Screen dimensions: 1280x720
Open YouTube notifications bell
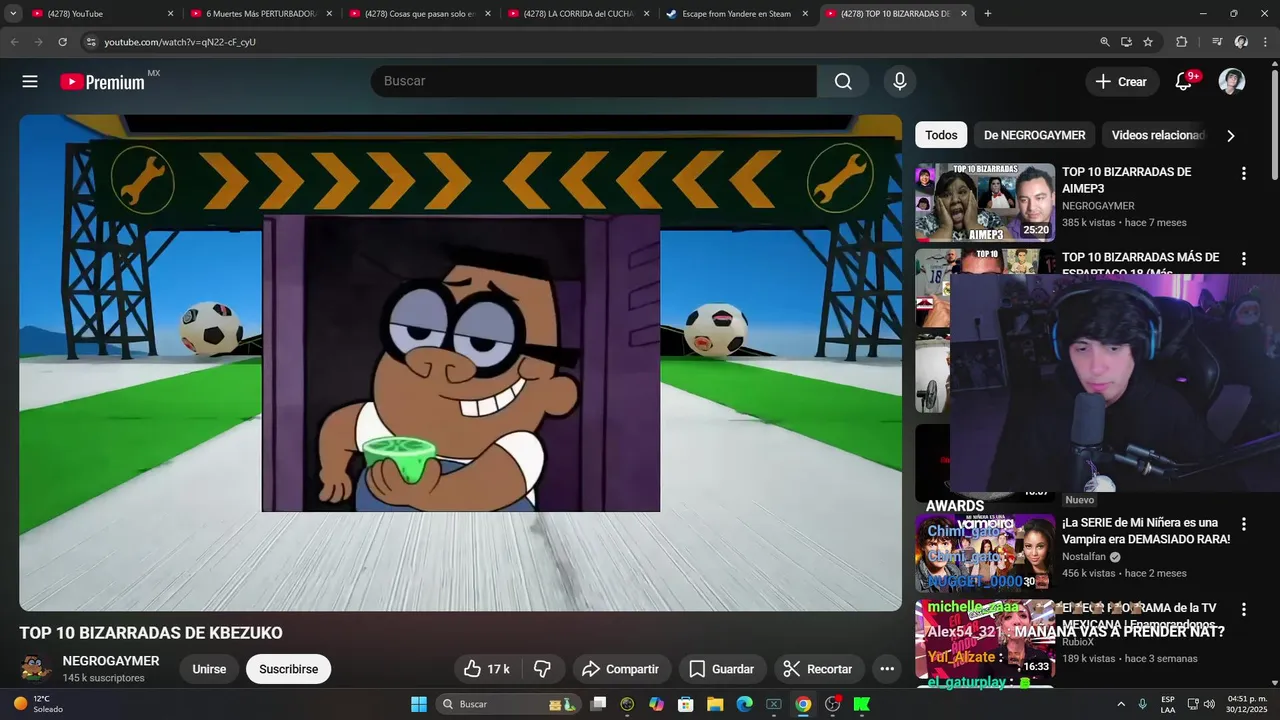point(1184,82)
